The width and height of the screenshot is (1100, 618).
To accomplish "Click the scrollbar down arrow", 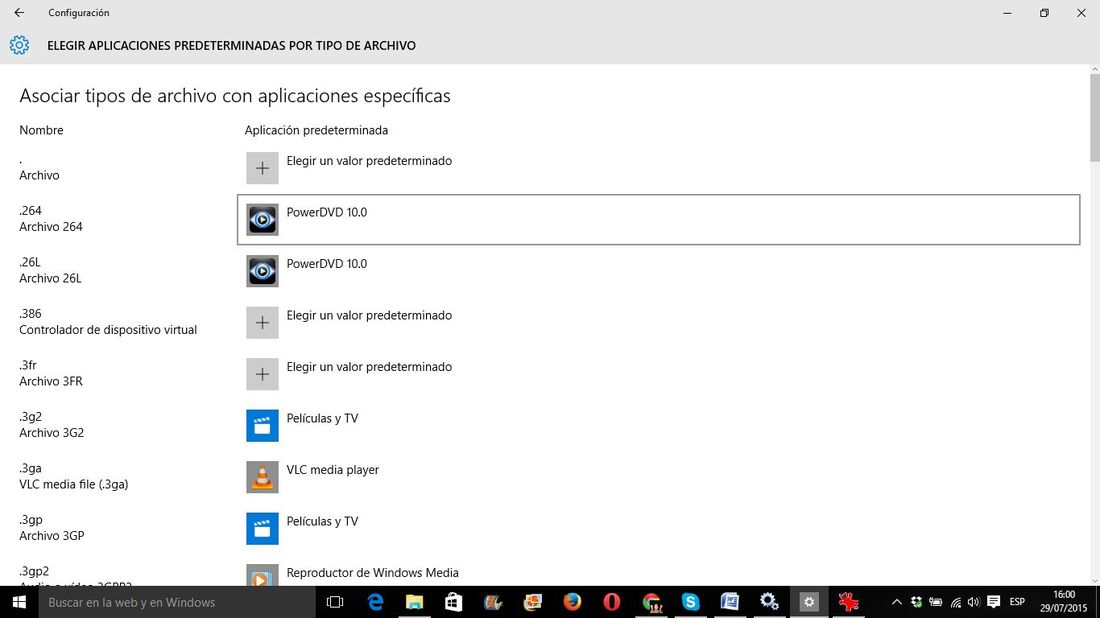I will click(x=1094, y=581).
